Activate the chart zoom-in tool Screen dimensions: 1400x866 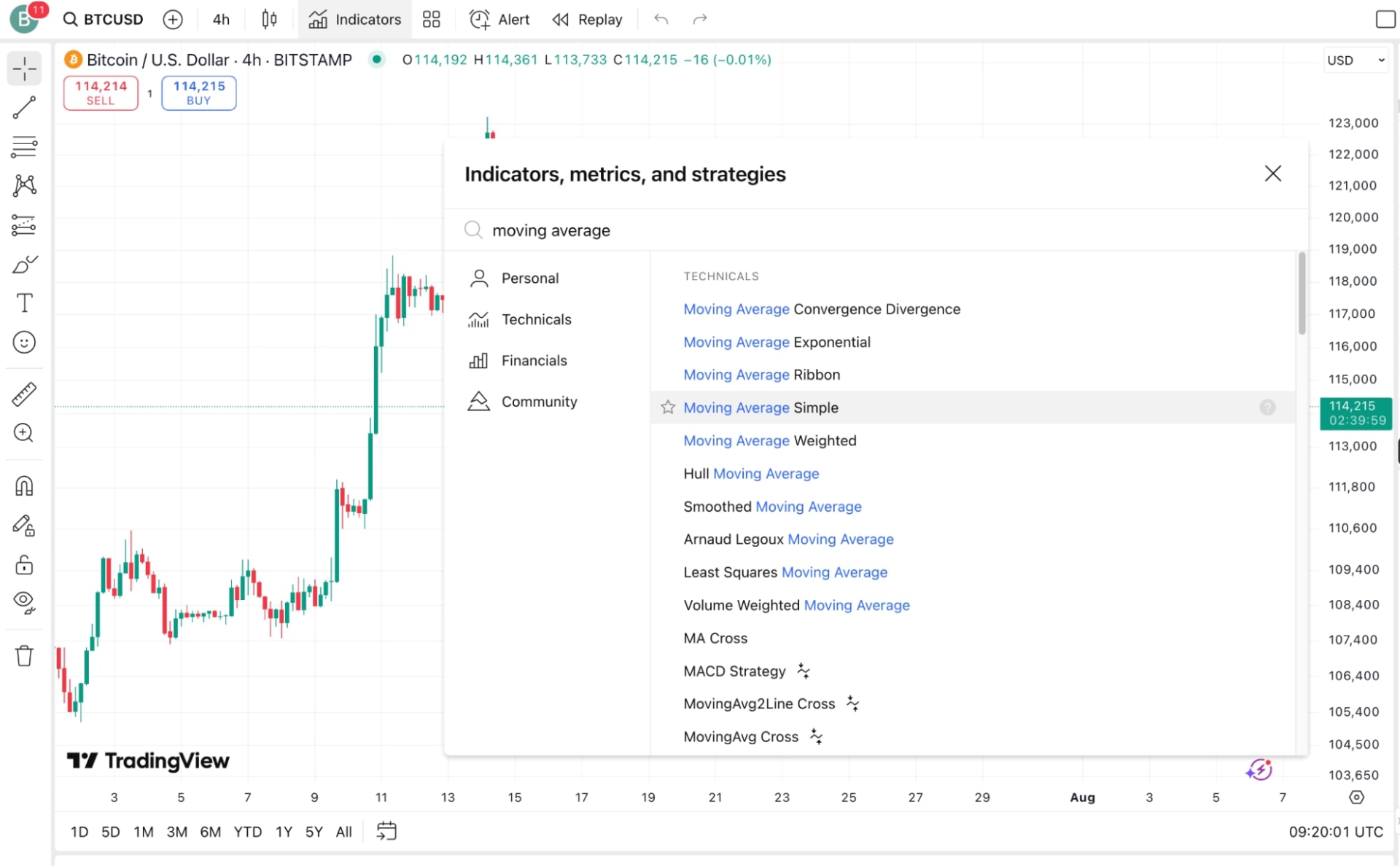point(24,433)
